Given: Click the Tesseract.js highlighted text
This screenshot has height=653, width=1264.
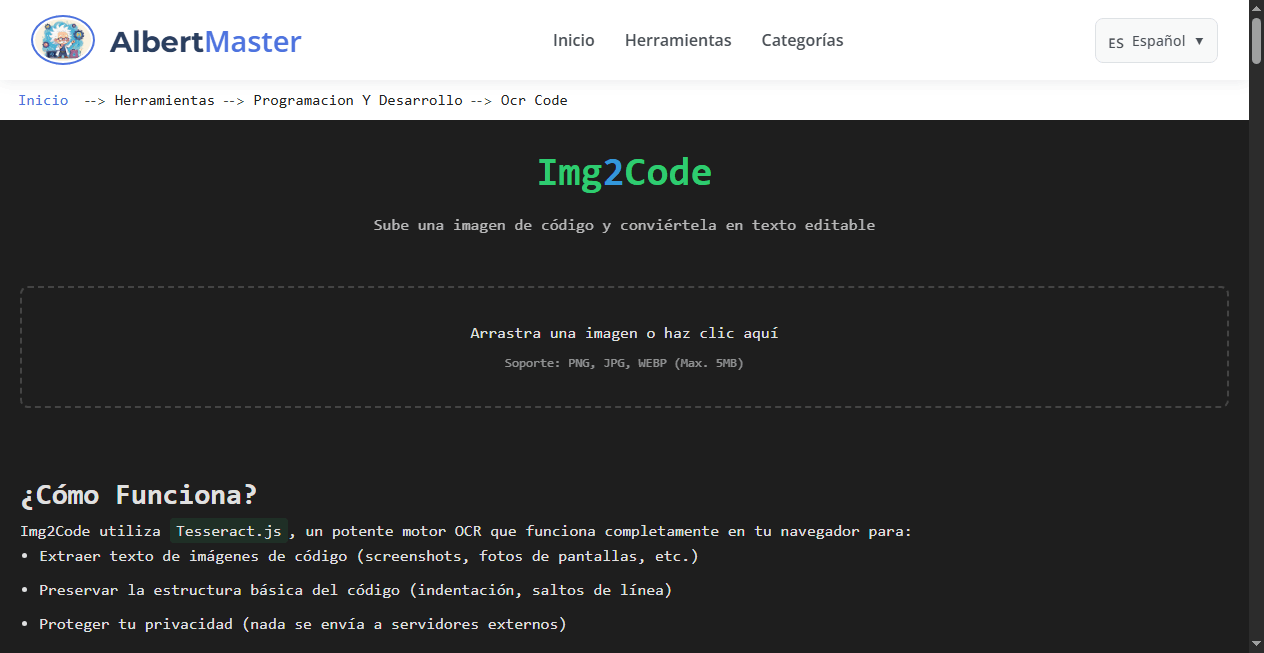Looking at the screenshot, I should (228, 531).
